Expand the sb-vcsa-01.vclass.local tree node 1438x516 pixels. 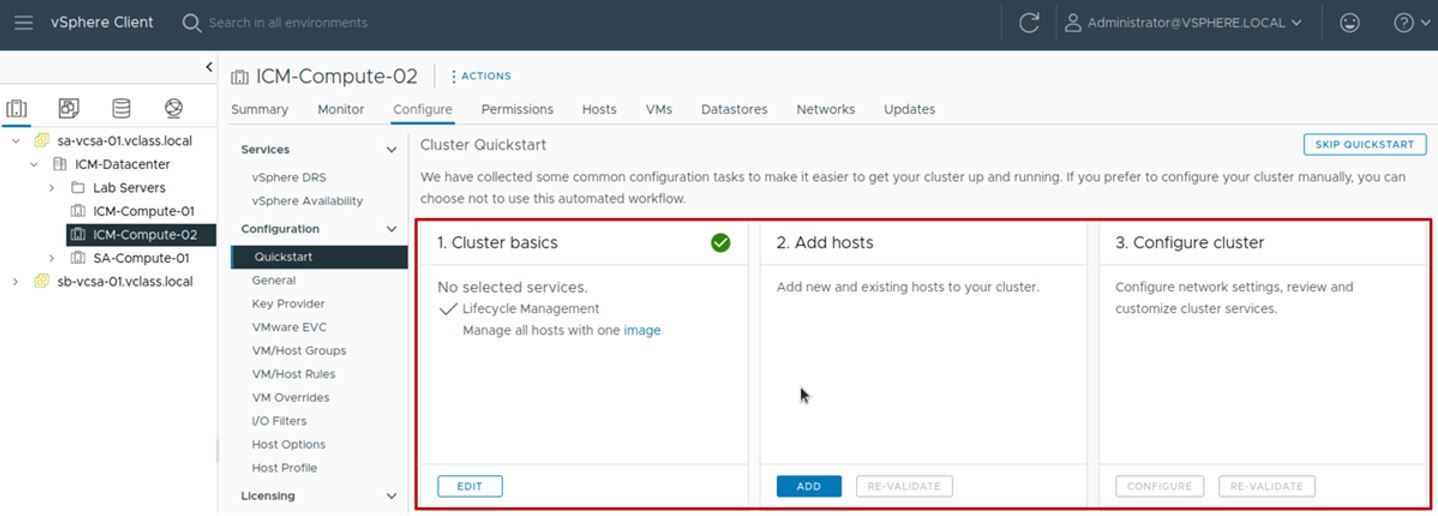(16, 281)
